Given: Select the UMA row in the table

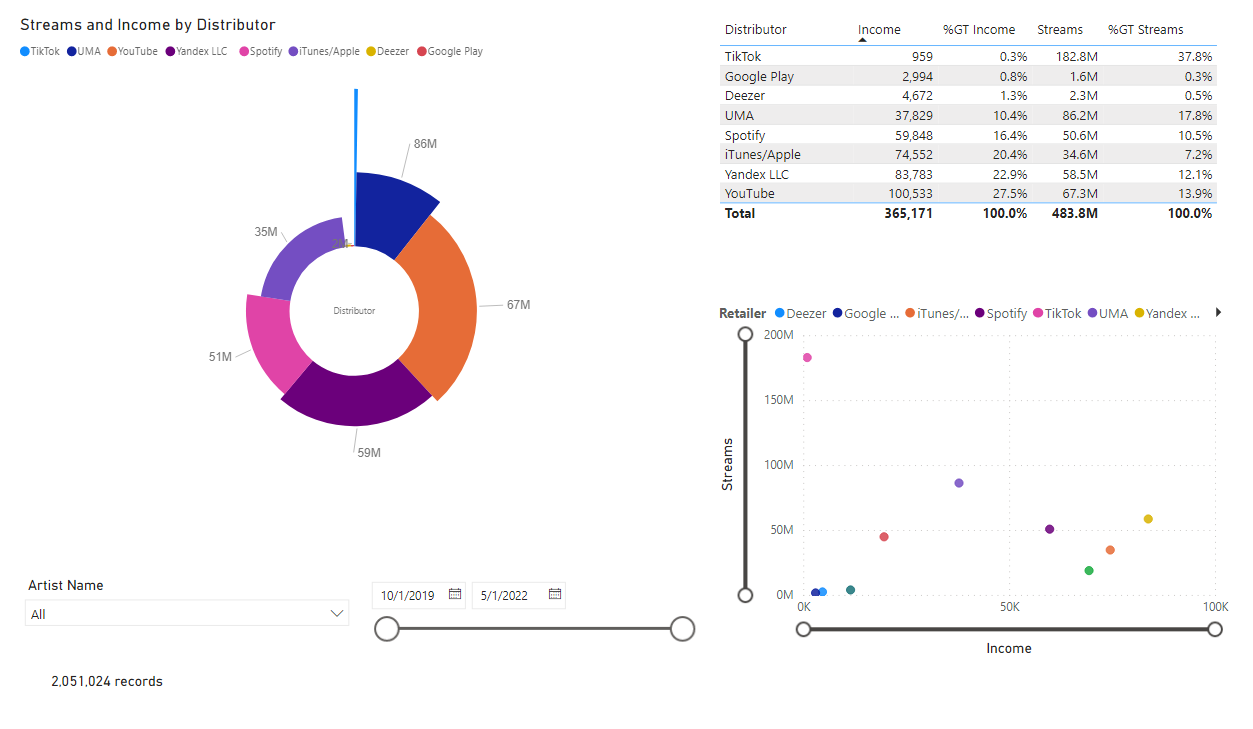Looking at the screenshot, I should [968, 115].
